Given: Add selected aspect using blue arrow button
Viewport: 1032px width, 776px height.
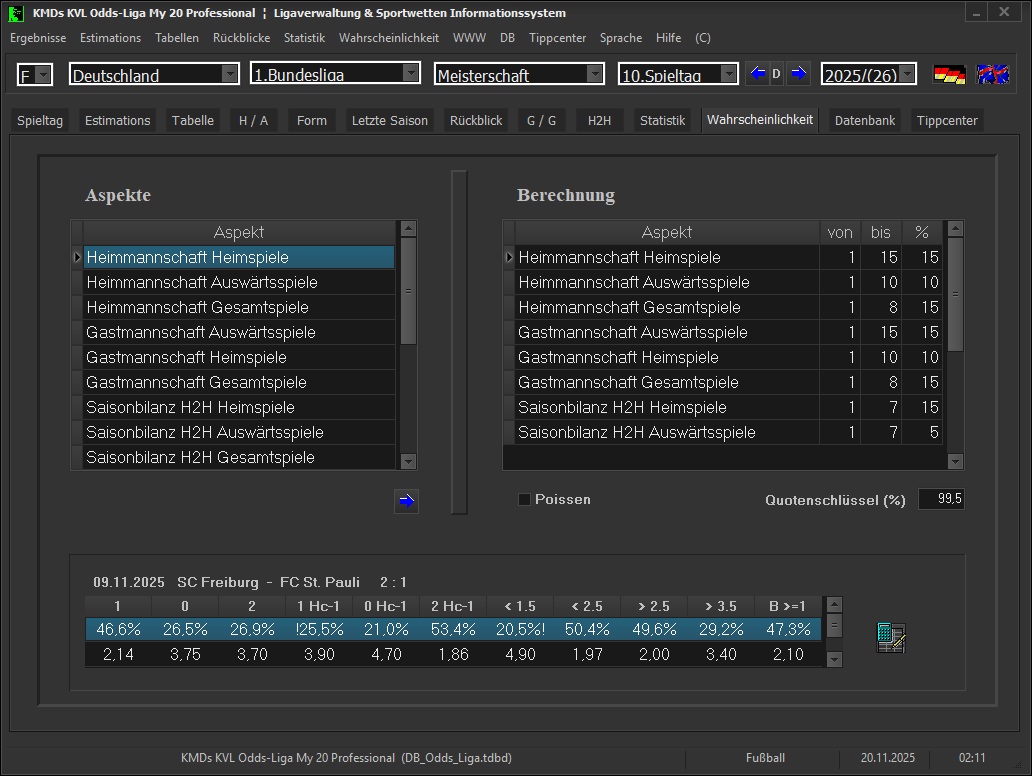Looking at the screenshot, I should coord(406,502).
